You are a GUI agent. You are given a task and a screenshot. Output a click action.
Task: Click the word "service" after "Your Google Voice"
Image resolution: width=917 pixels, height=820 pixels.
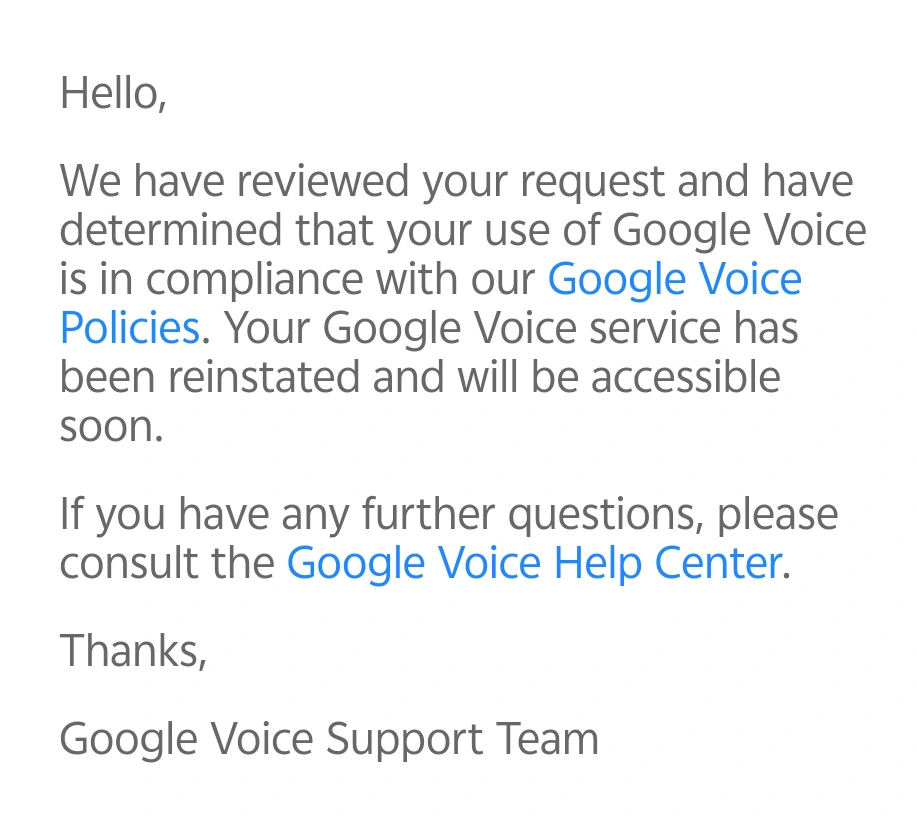(653, 328)
